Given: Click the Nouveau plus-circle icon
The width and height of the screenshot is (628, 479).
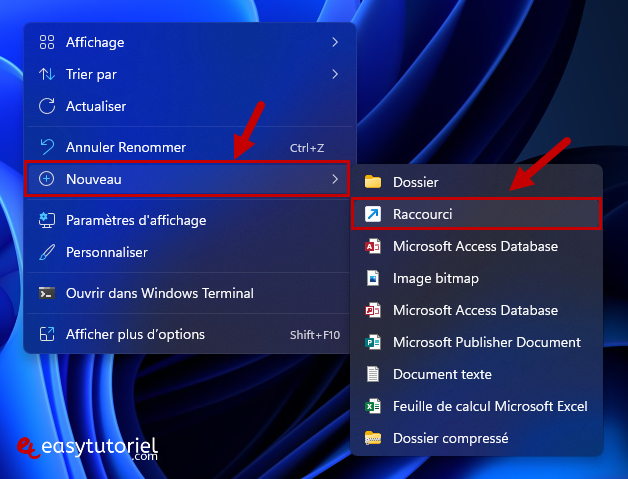Looking at the screenshot, I should pos(47,179).
